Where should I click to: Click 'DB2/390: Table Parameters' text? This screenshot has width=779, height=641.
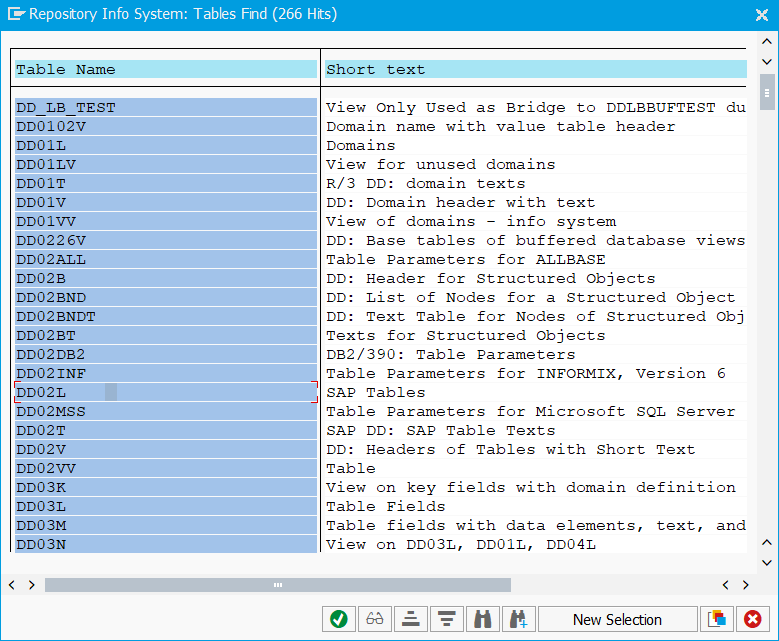coord(451,354)
